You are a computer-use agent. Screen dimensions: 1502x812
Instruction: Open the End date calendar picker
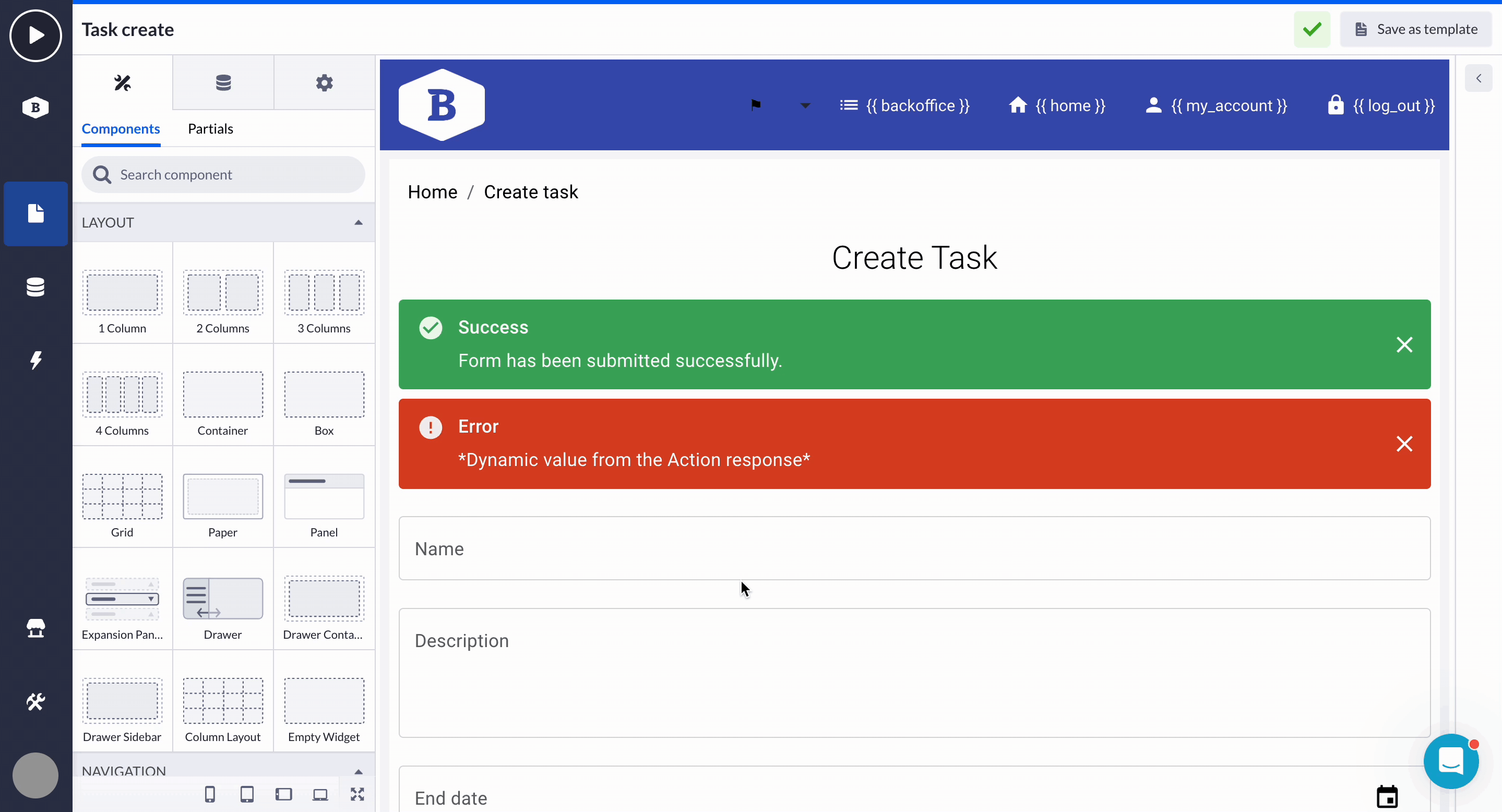[1388, 797]
